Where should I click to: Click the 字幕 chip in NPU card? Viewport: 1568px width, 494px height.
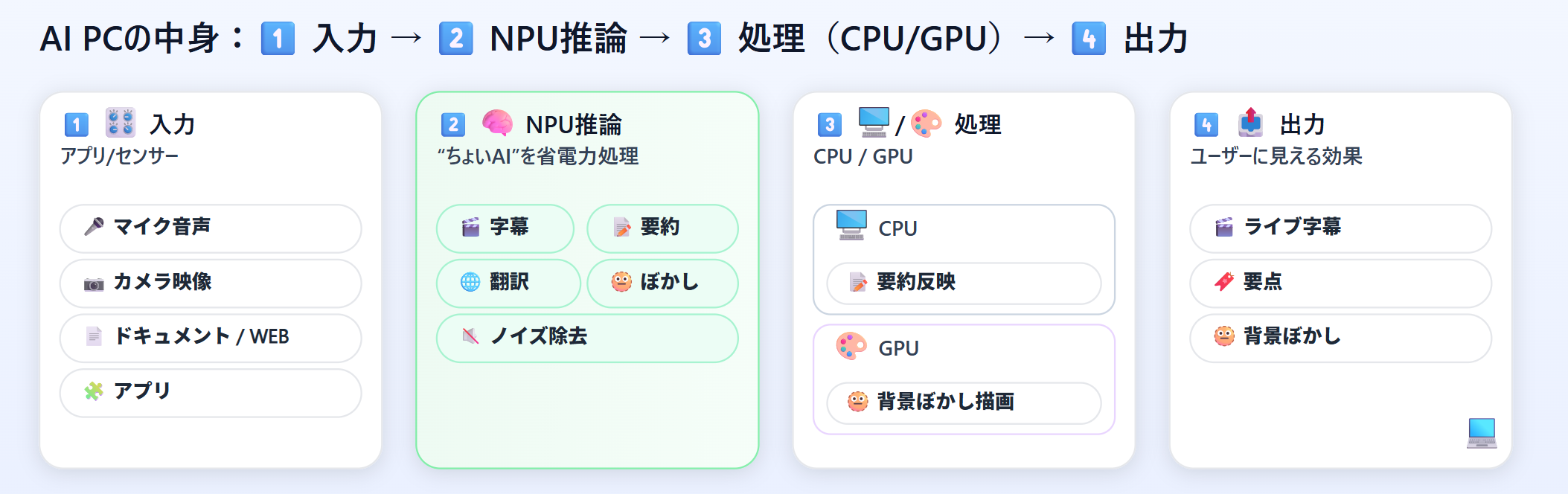pos(505,228)
